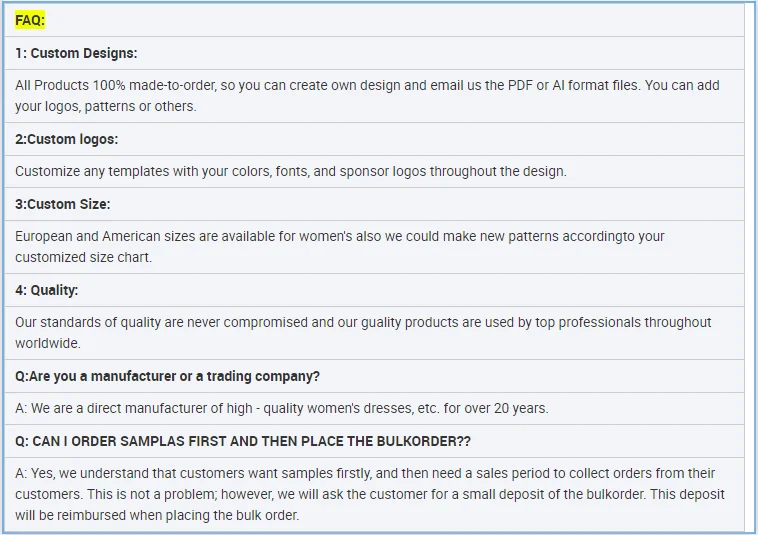Click the highlighted FAQ heading
The image size is (758, 535).
30,20
